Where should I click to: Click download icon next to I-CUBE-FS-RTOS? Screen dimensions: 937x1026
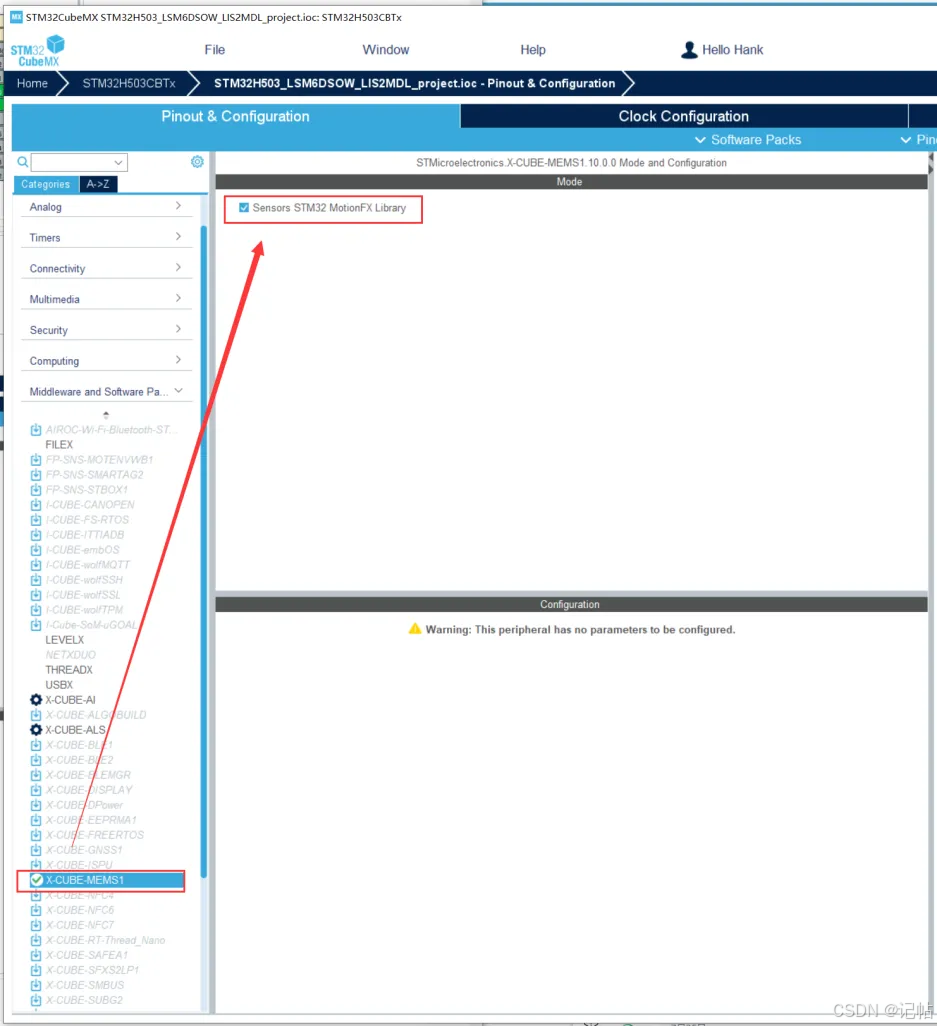pos(36,520)
